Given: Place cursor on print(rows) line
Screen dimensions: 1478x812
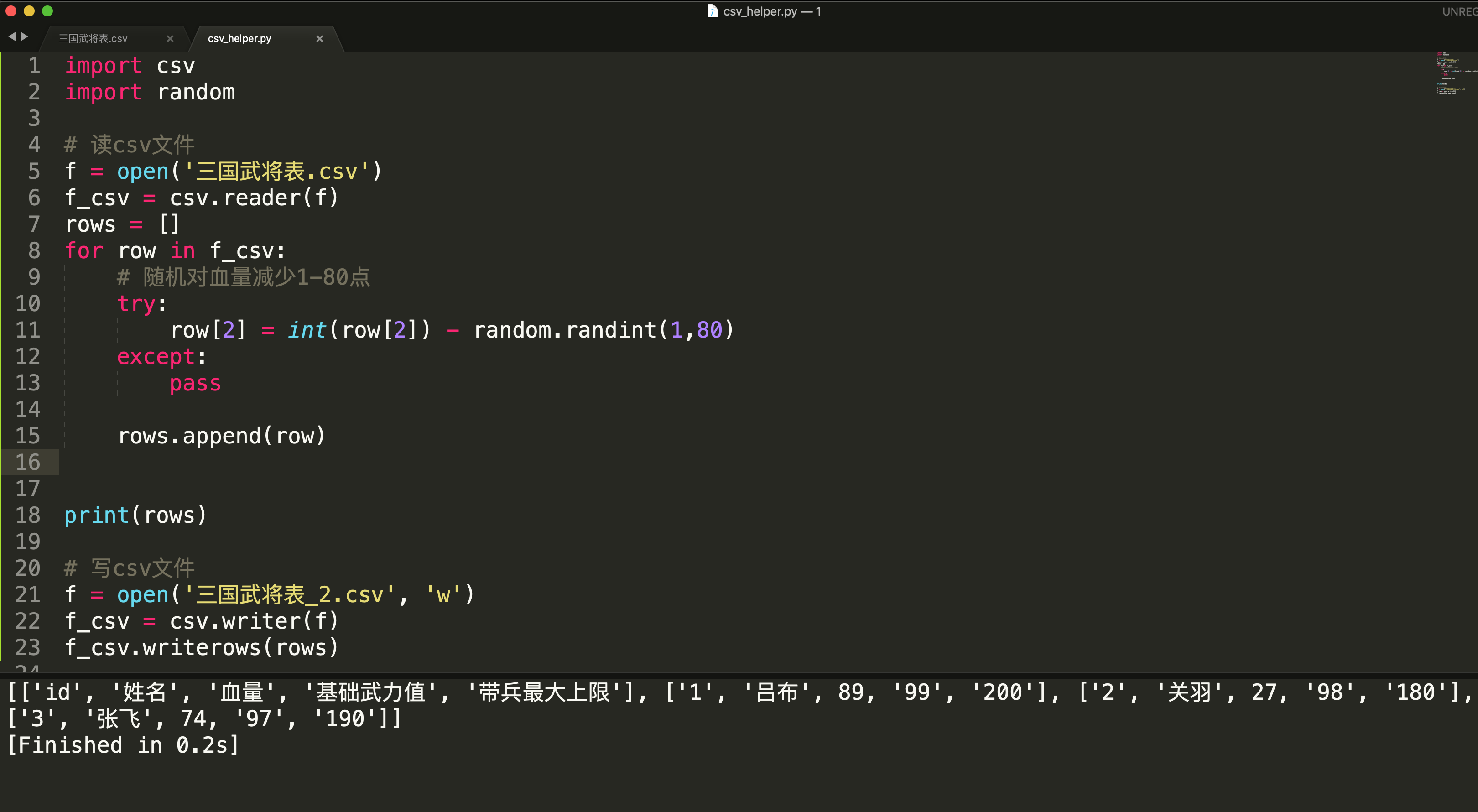Looking at the screenshot, I should coord(135,515).
